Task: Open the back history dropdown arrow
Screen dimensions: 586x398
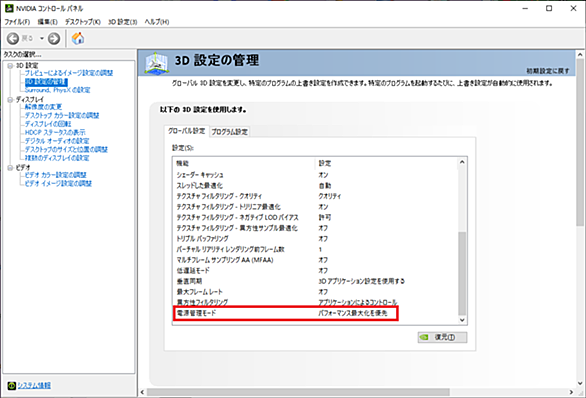Action: pos(42,38)
